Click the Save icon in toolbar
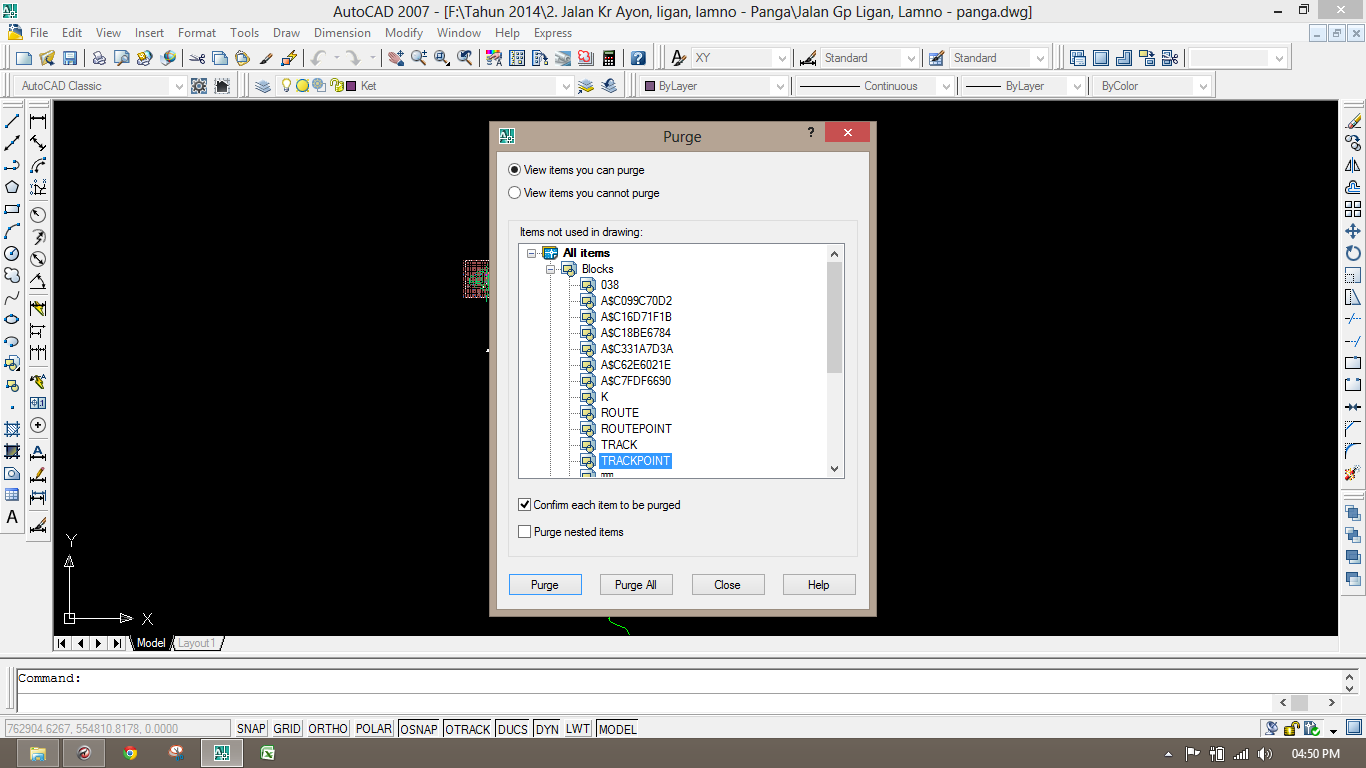 tap(70, 58)
